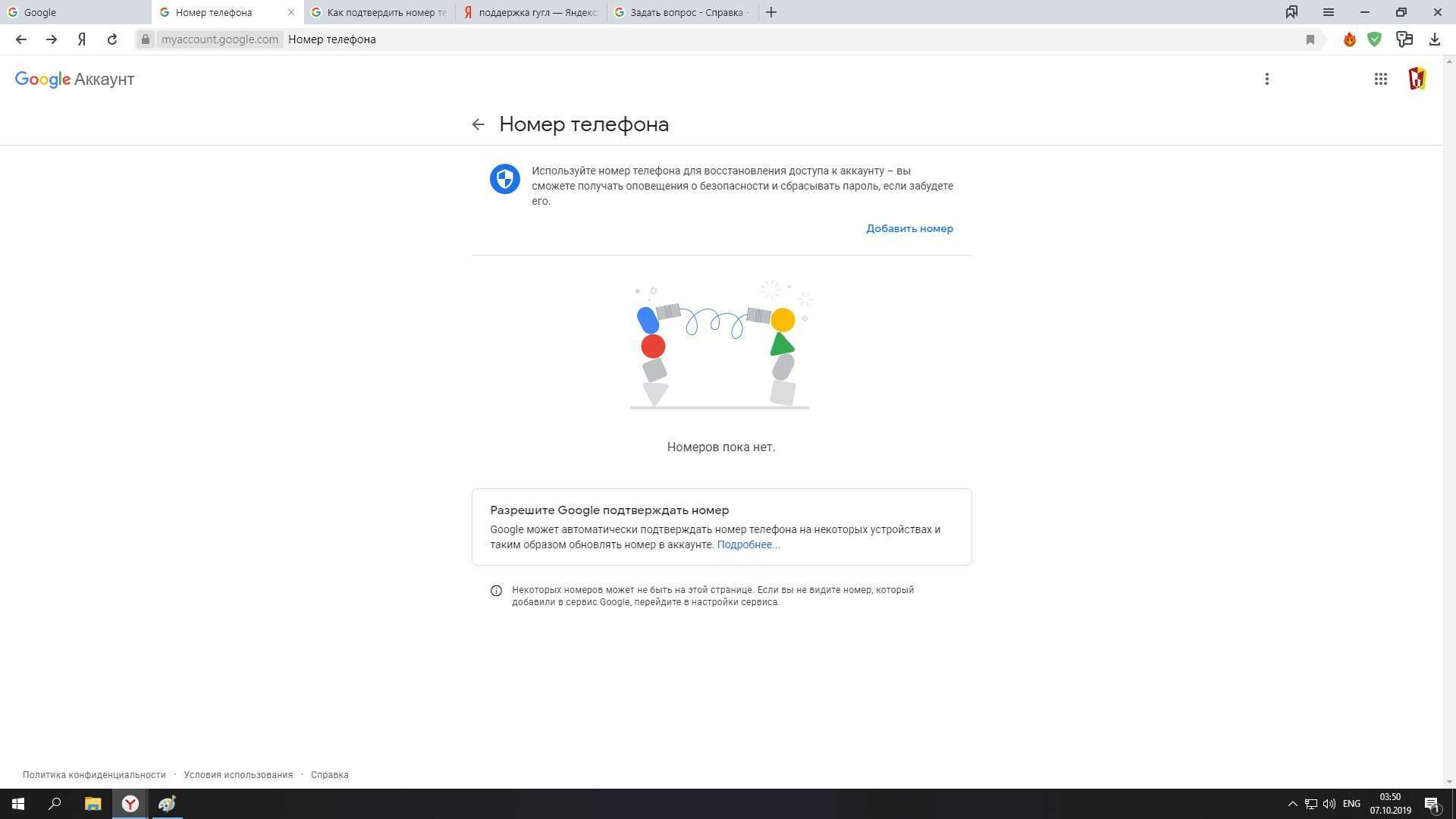The width and height of the screenshot is (1456, 819).
Task: Click the browser back arrow
Action: [x=21, y=39]
